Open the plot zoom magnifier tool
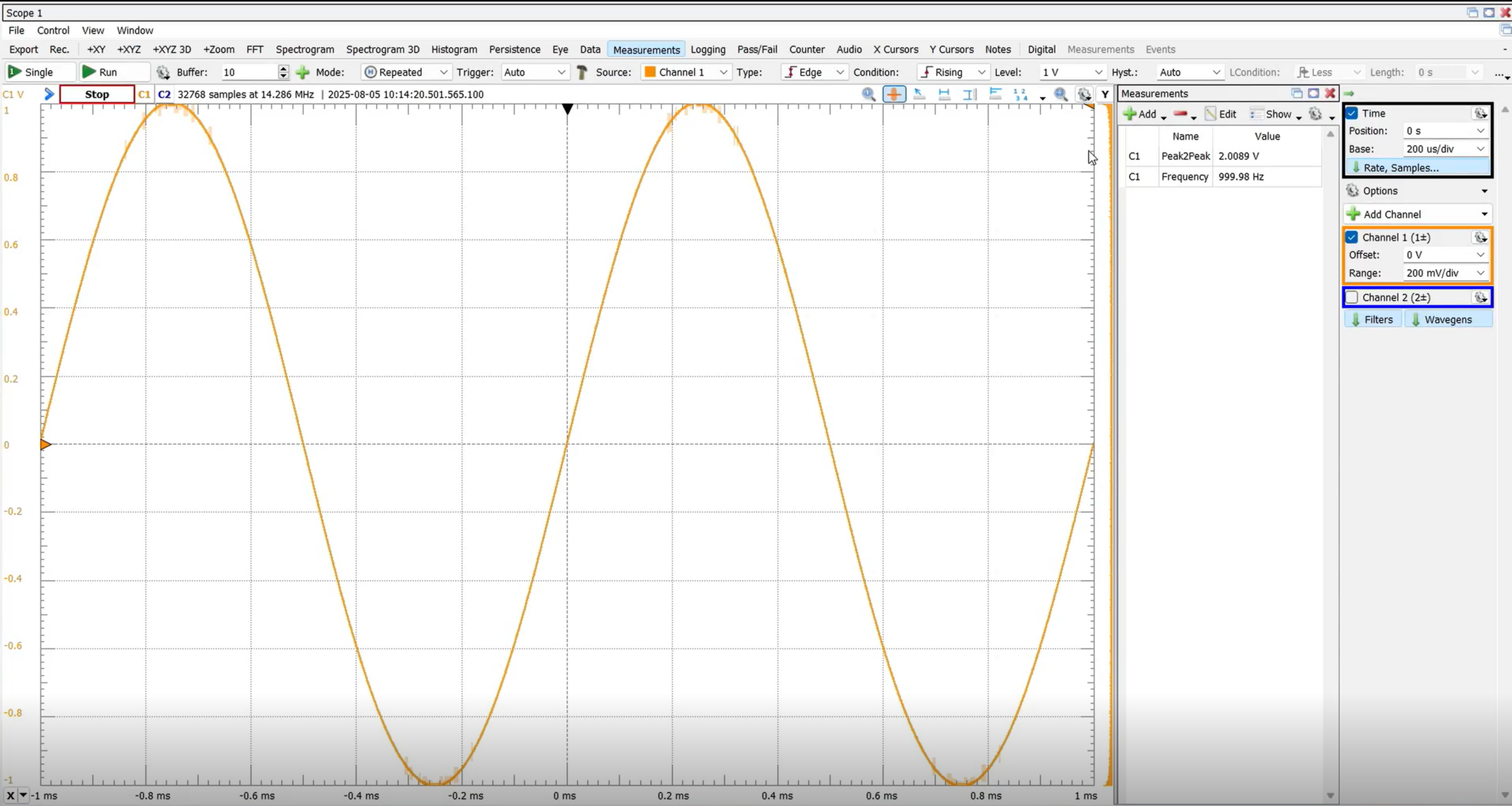1512x806 pixels. (x=1061, y=94)
